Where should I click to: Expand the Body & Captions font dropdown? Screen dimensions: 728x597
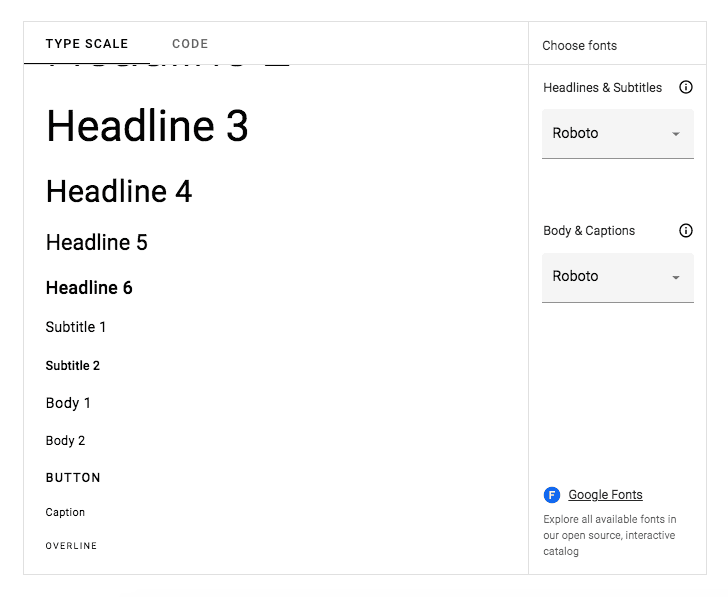tap(617, 277)
